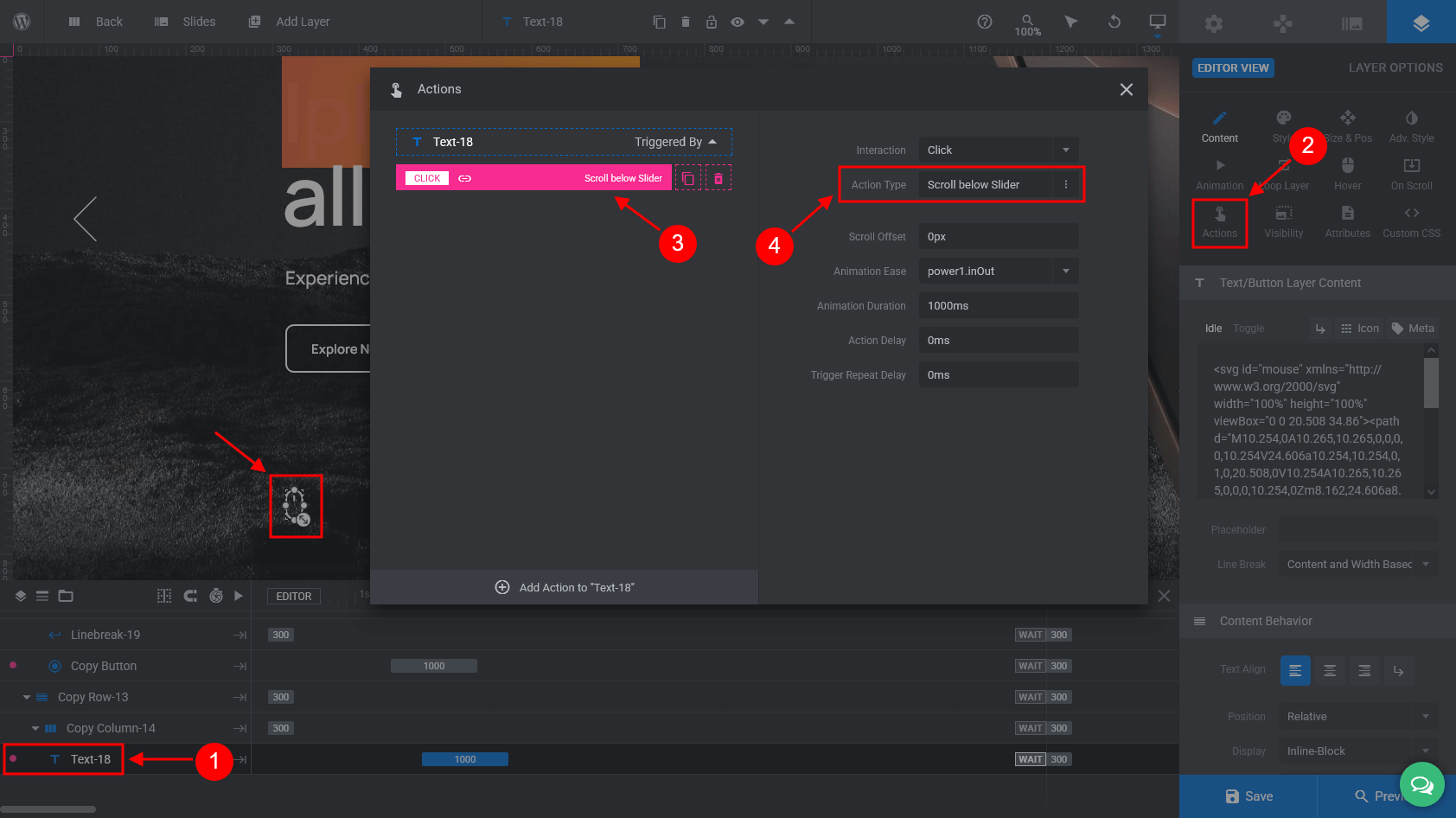1456x818 pixels.
Task: Click the Scroll Offset field
Action: (x=999, y=236)
